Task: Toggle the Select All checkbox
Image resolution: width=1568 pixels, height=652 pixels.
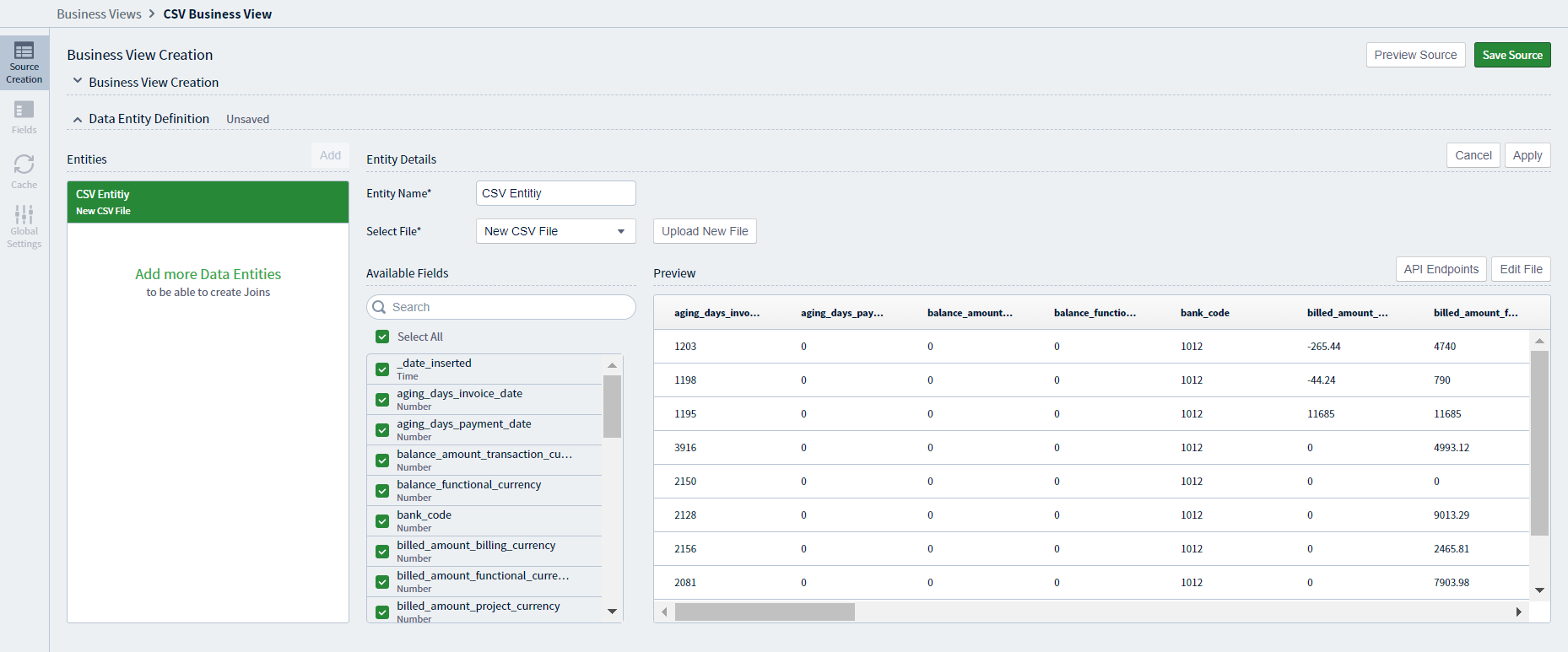Action: click(x=382, y=337)
